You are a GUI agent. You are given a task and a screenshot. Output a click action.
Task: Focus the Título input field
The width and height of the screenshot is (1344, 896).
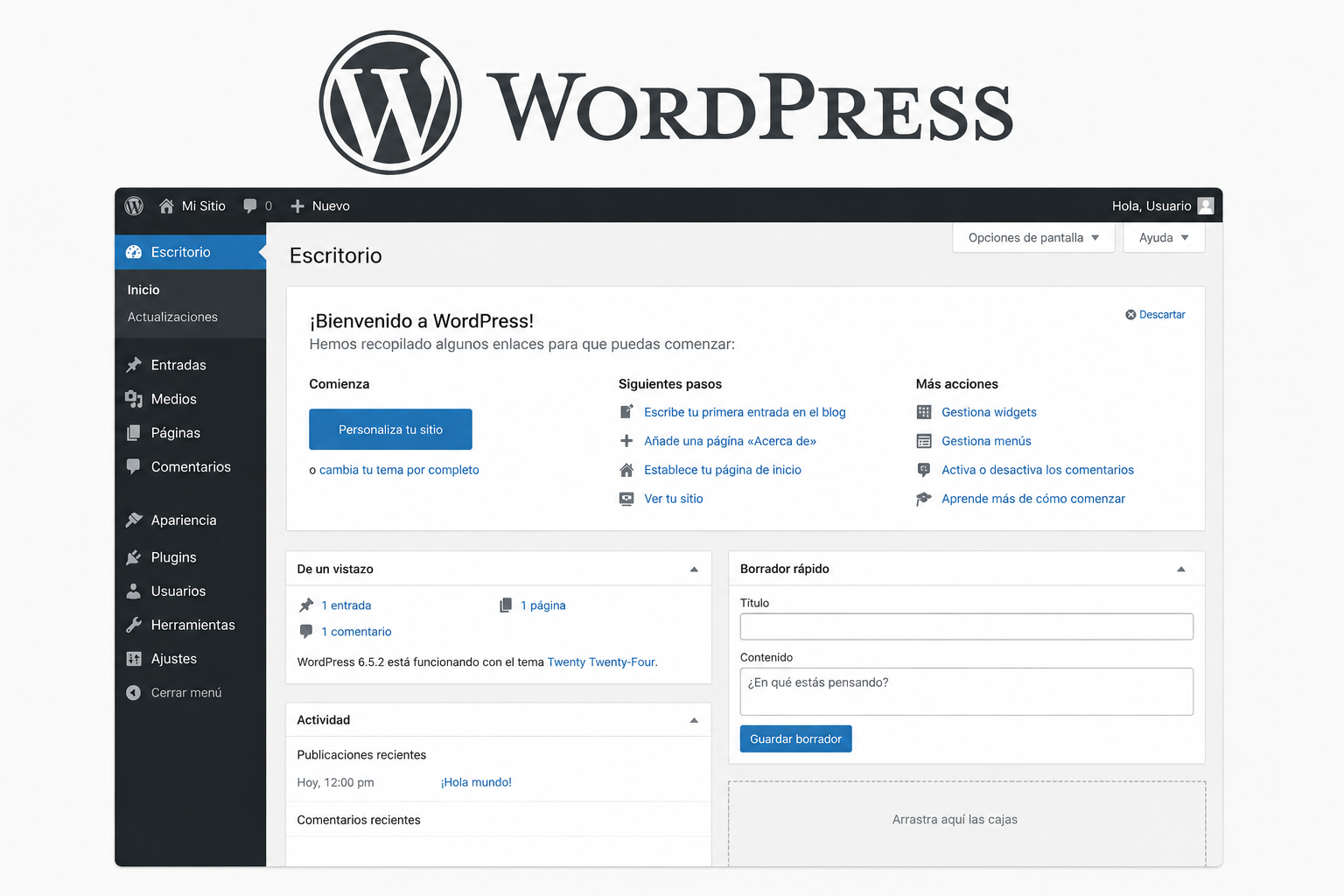click(967, 626)
